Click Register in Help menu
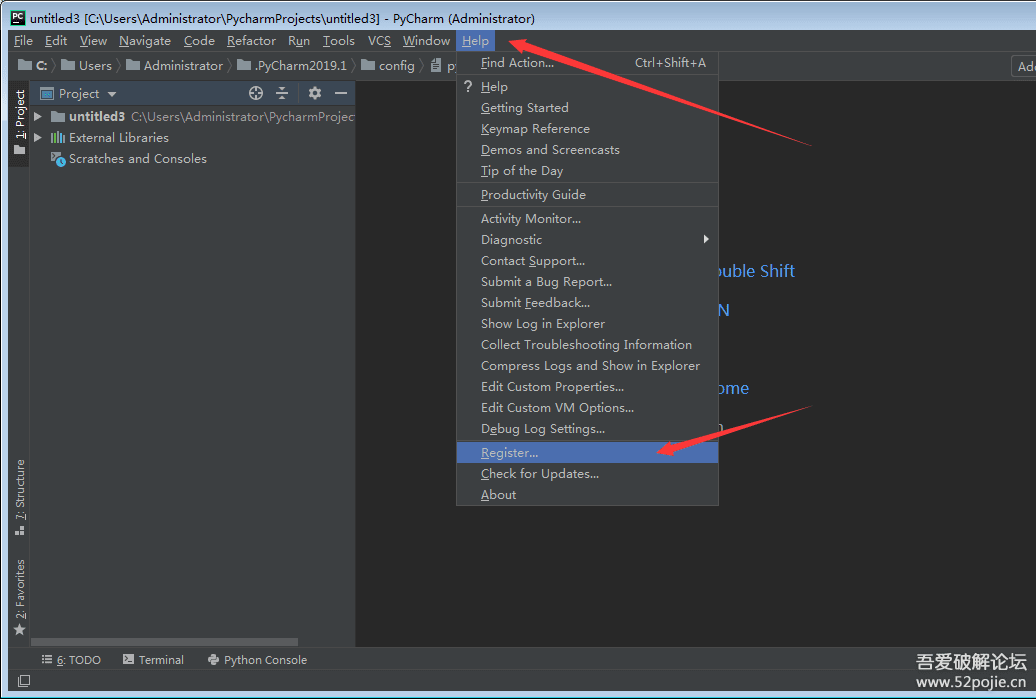 (587, 453)
